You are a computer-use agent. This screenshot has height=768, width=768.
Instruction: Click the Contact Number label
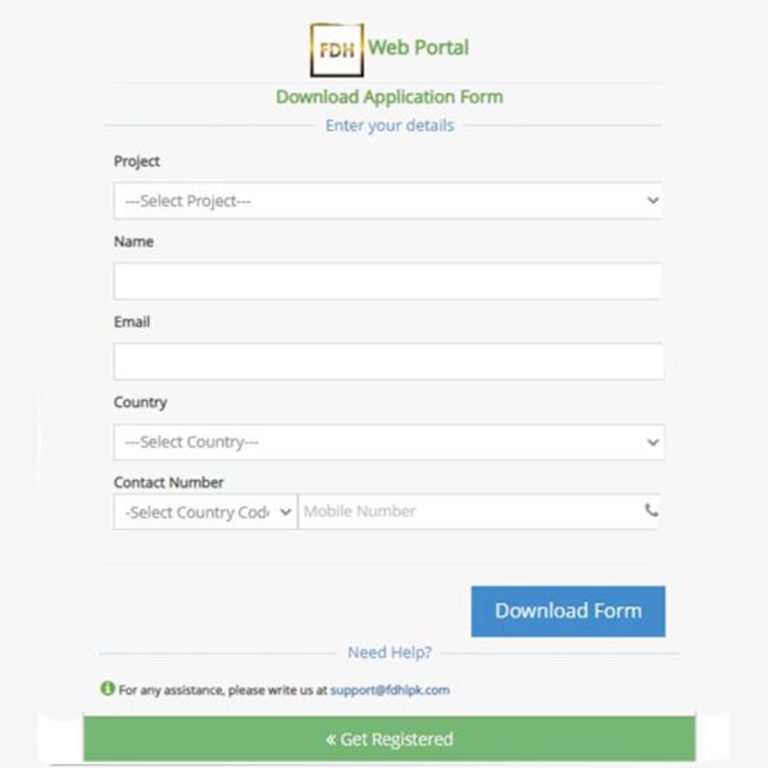168,482
